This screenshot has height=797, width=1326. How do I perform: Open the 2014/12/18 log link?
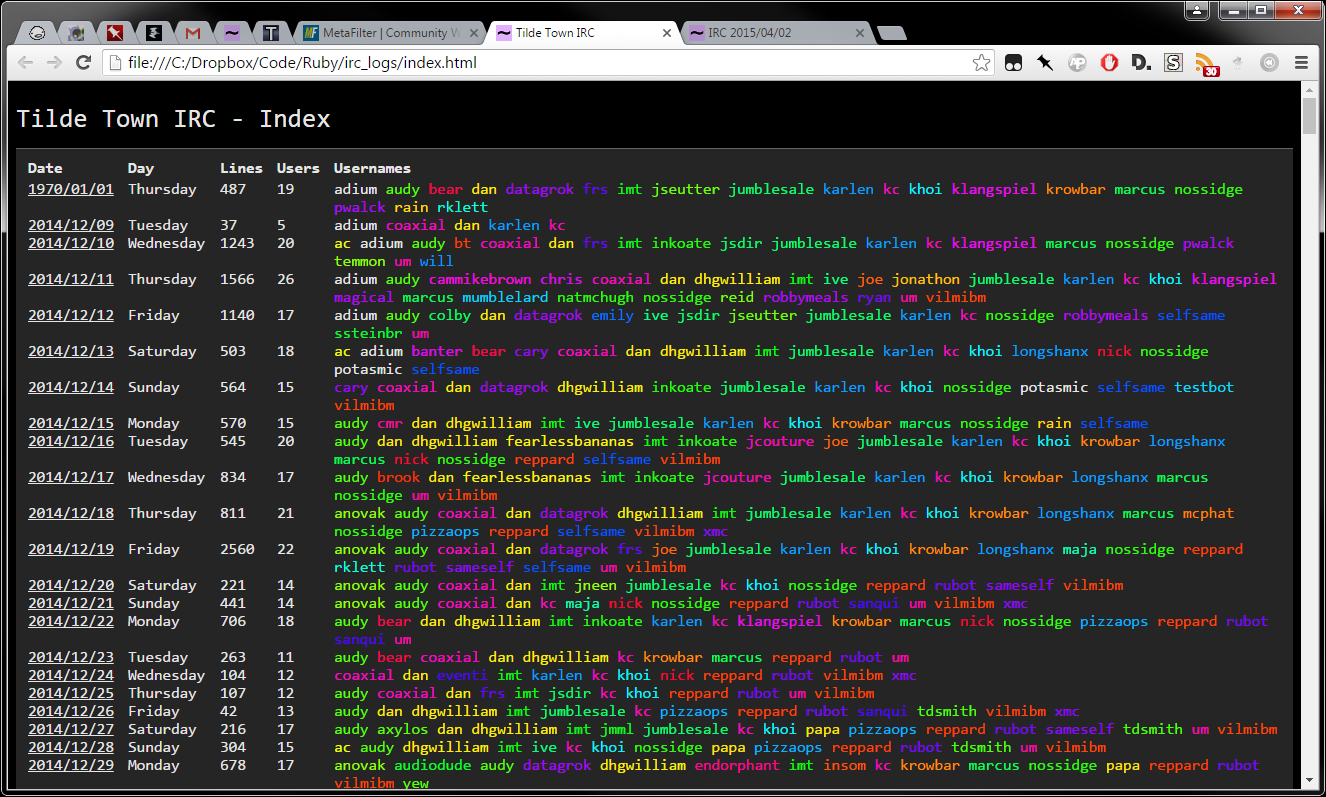[71, 513]
